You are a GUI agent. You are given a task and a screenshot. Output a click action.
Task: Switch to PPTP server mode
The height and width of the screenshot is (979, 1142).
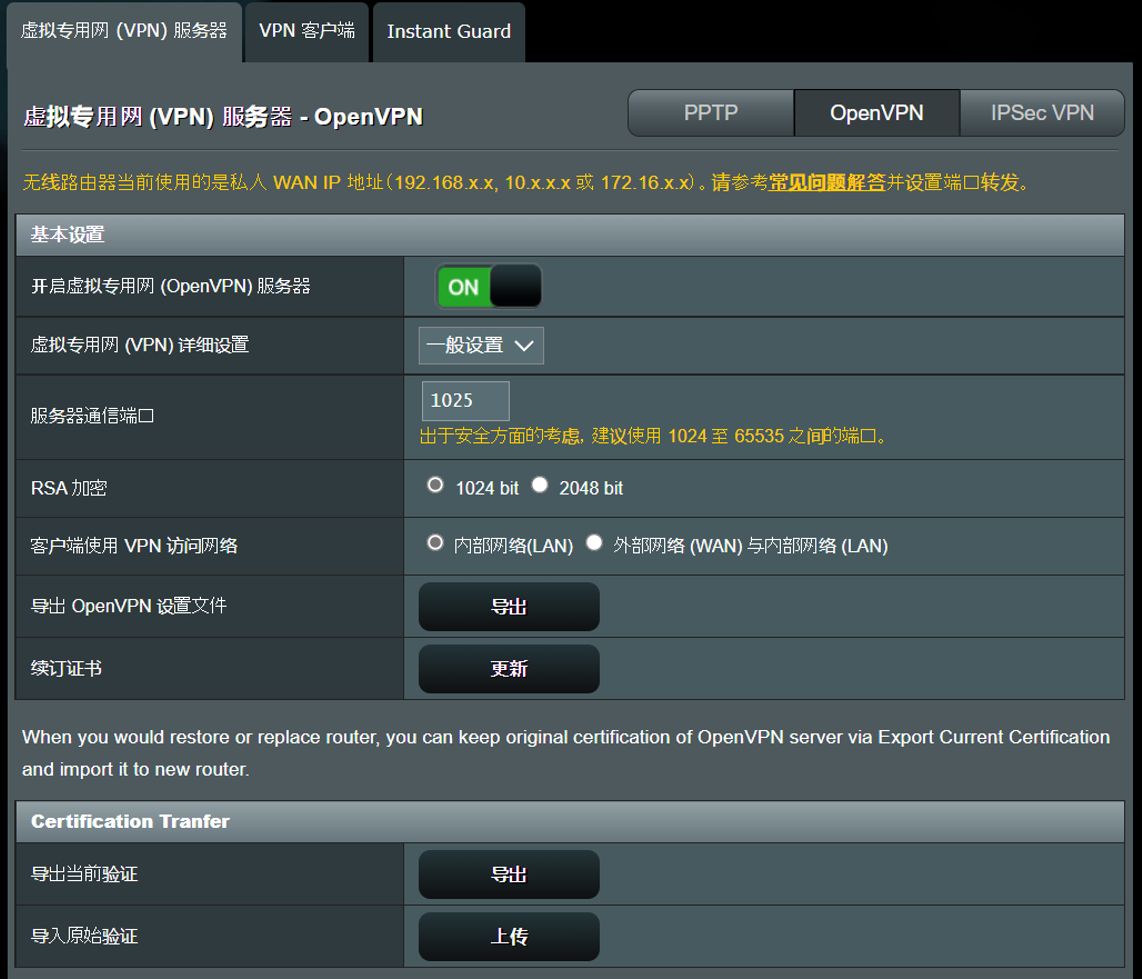point(710,113)
